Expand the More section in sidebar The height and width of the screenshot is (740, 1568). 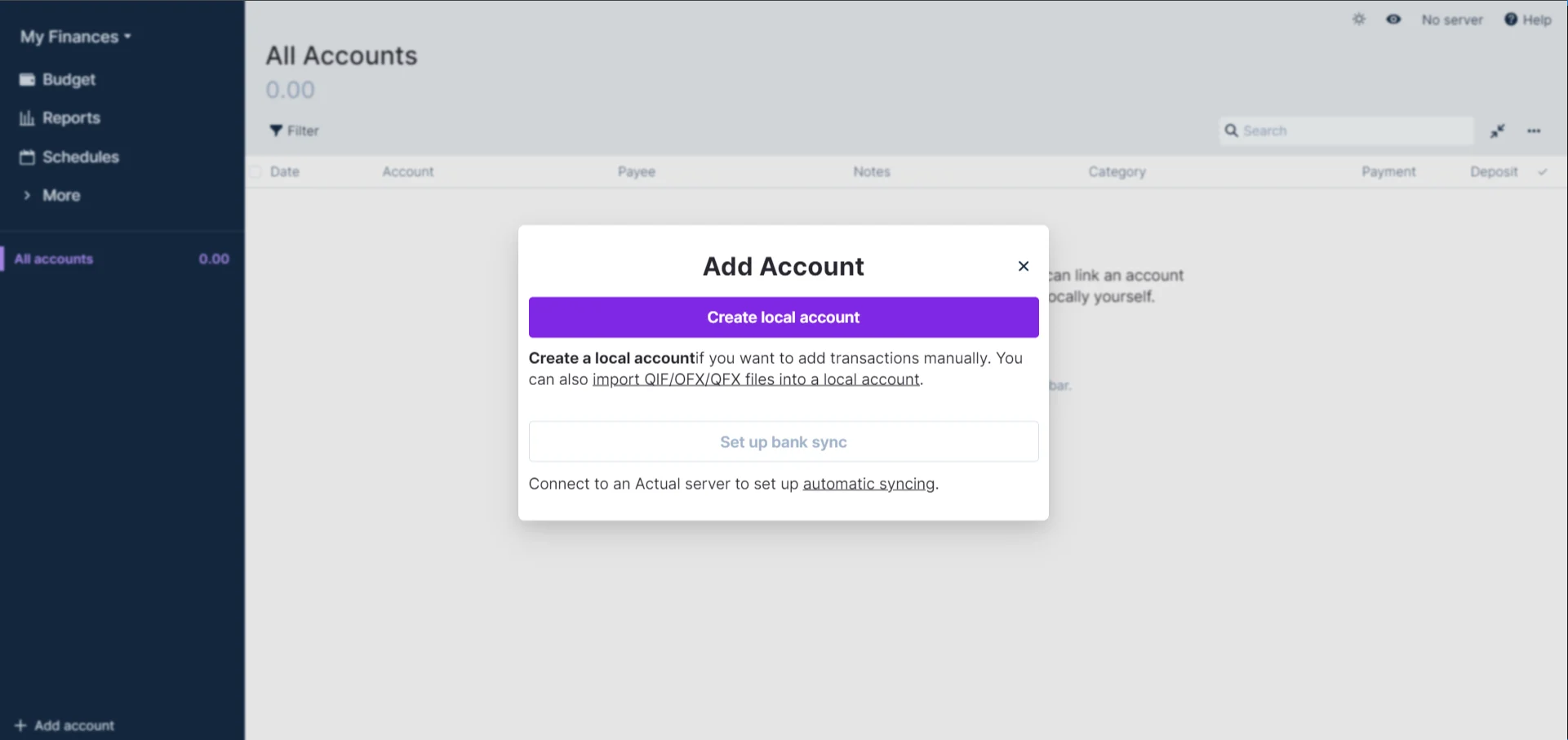[60, 196]
